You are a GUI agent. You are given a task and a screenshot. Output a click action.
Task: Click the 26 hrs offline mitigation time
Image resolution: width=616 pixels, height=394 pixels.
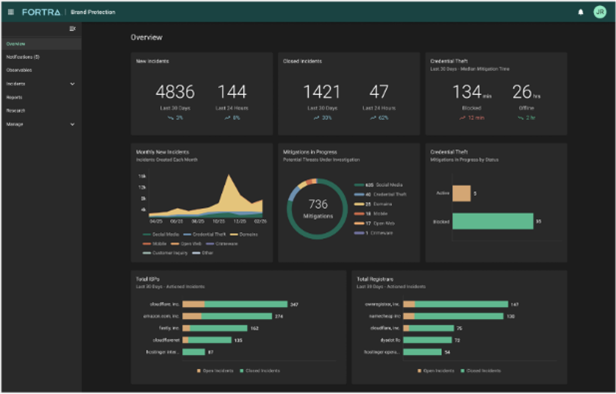(526, 92)
